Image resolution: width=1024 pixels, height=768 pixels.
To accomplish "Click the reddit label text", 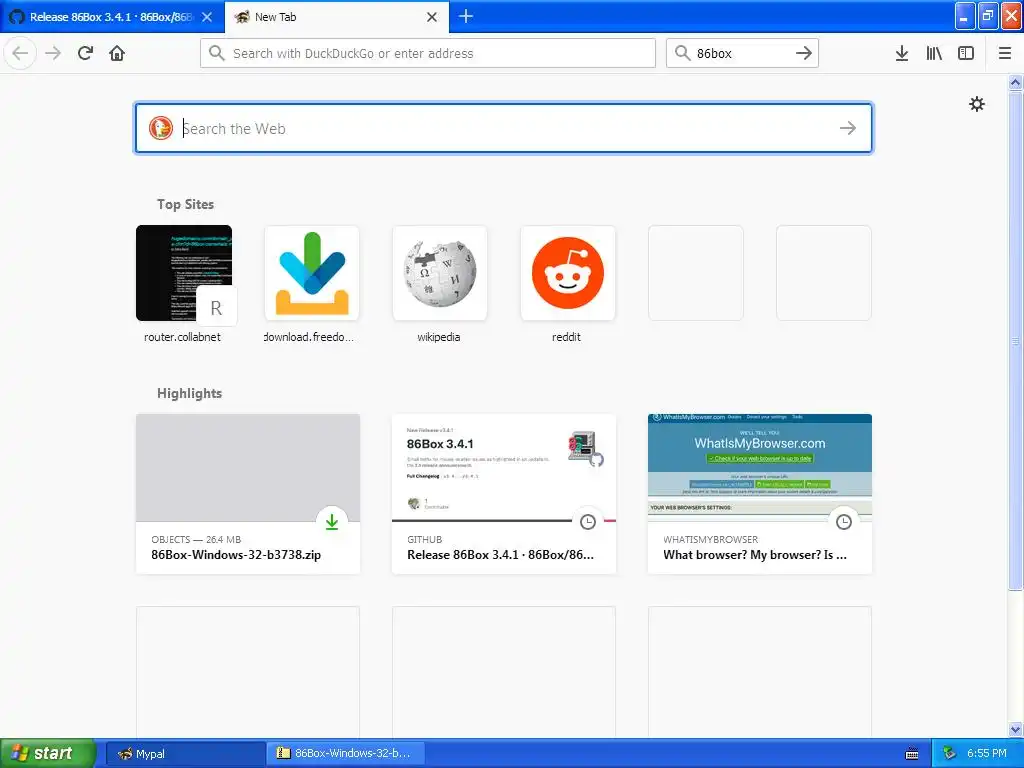I will (566, 337).
